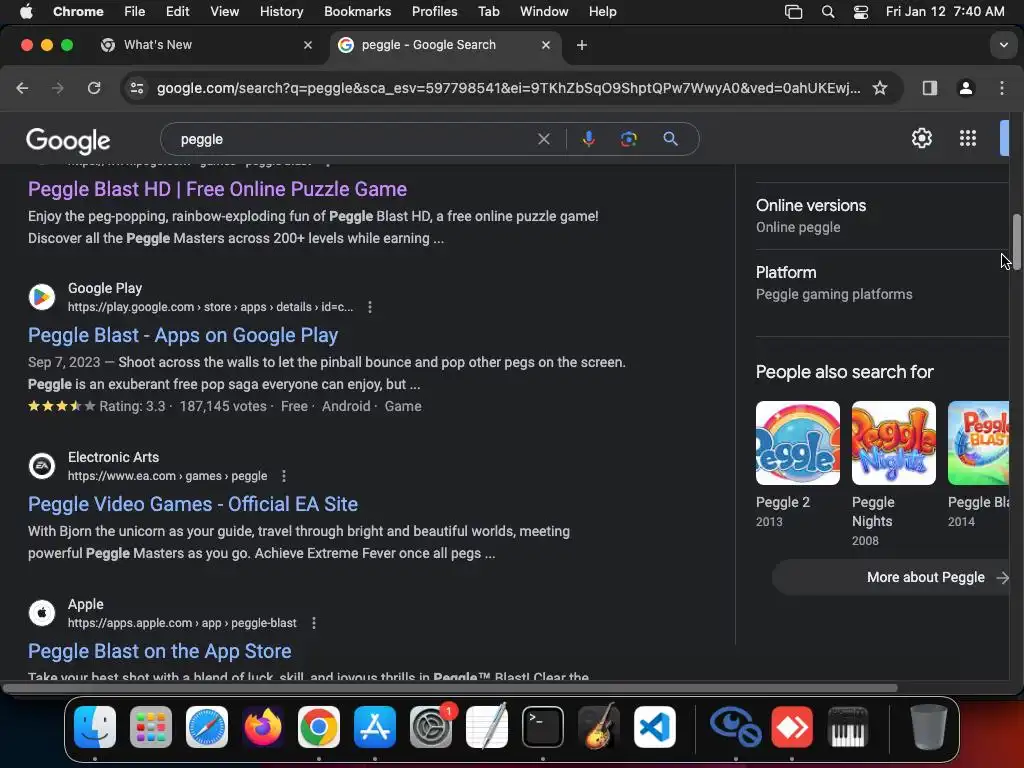Image resolution: width=1024 pixels, height=768 pixels.
Task: Open Peggle Blast on the App Store
Action: click(159, 651)
